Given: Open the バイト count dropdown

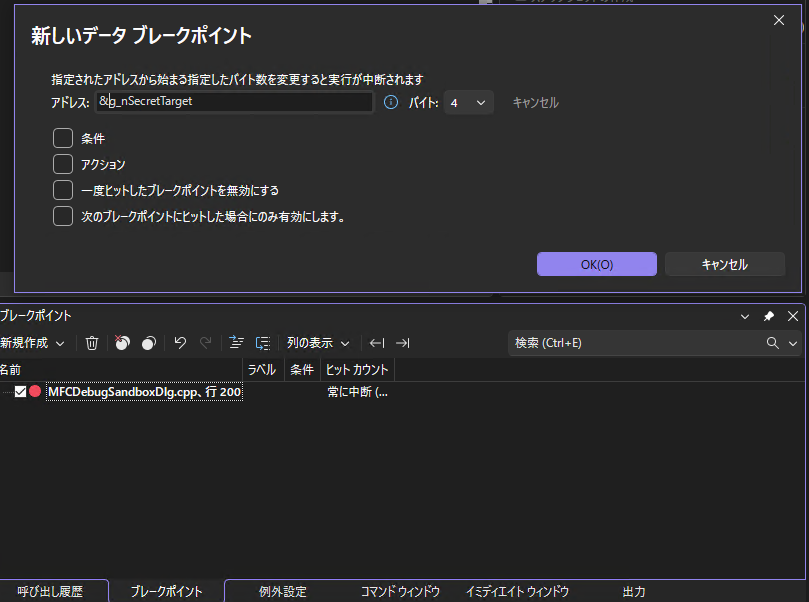Looking at the screenshot, I should pos(468,101).
